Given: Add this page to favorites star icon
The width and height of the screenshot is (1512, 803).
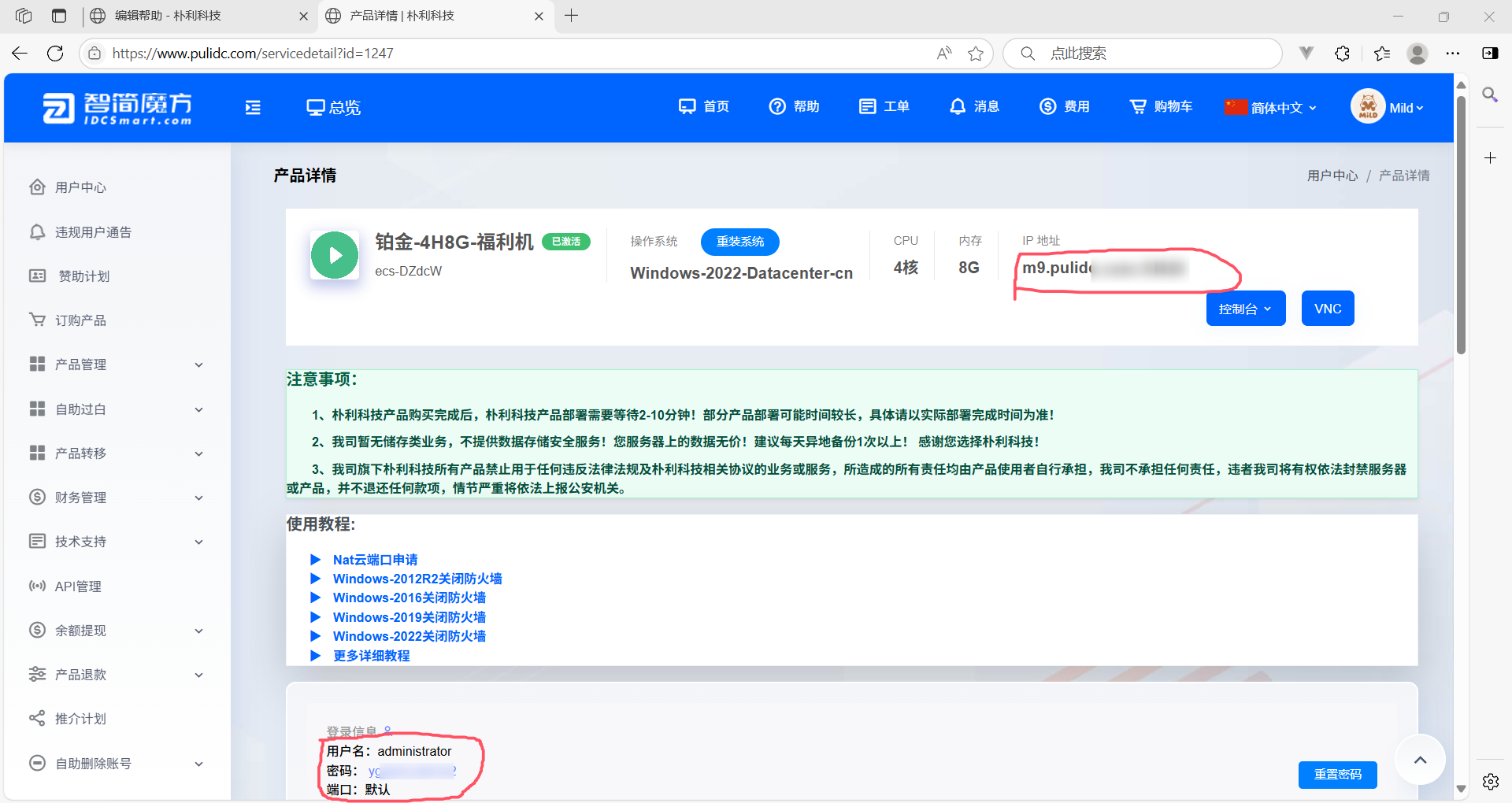Looking at the screenshot, I should point(976,54).
